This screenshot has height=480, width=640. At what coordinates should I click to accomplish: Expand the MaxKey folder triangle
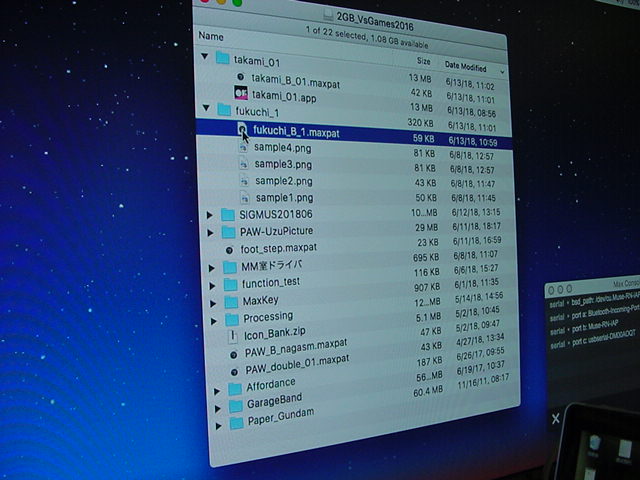pos(213,304)
